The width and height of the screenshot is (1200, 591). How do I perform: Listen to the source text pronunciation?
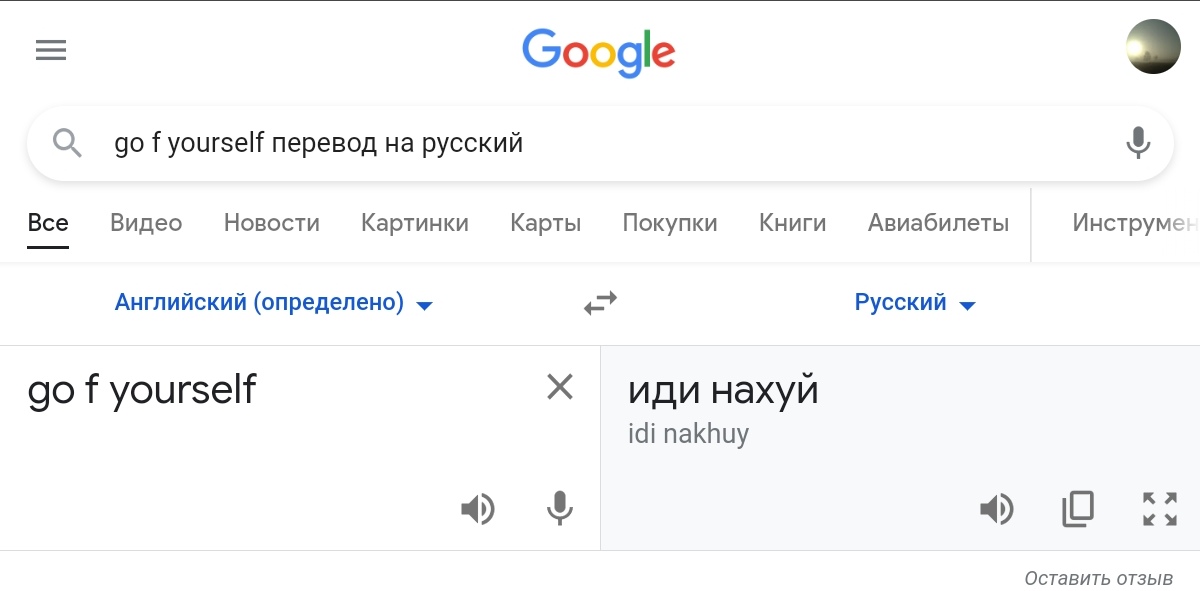(x=477, y=510)
